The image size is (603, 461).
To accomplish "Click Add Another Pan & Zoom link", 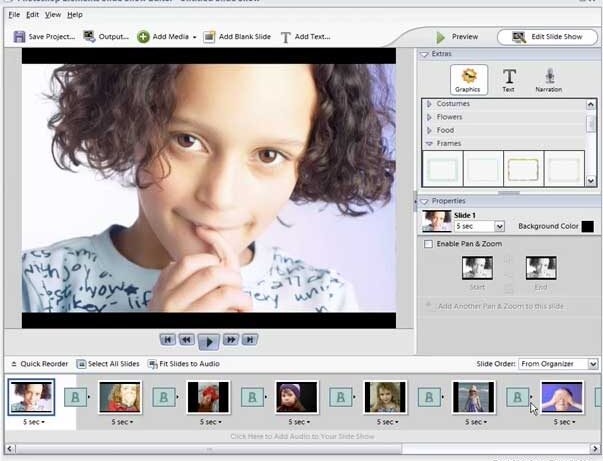I will (501, 306).
